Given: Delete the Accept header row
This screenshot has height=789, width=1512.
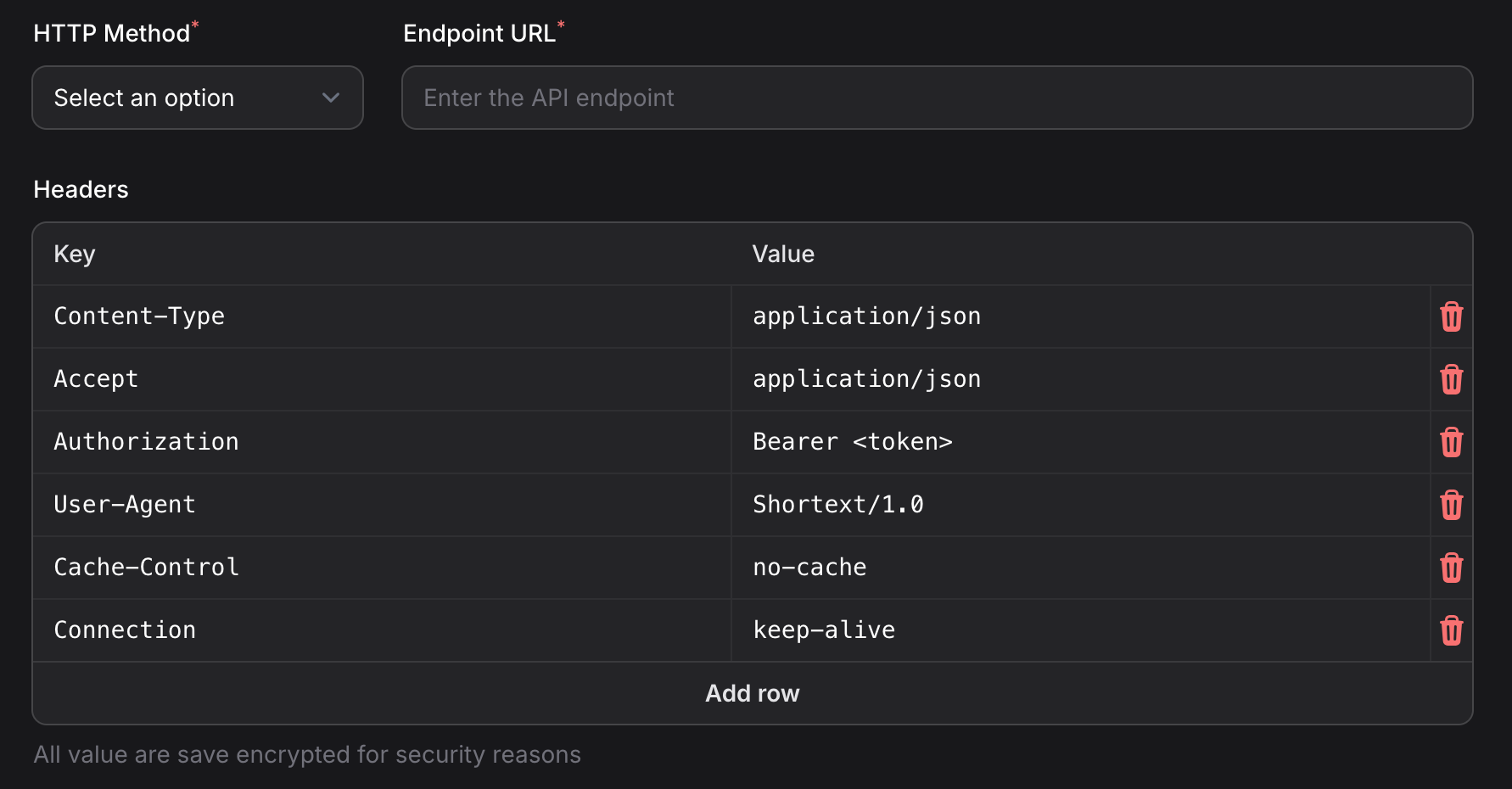Looking at the screenshot, I should (1452, 379).
